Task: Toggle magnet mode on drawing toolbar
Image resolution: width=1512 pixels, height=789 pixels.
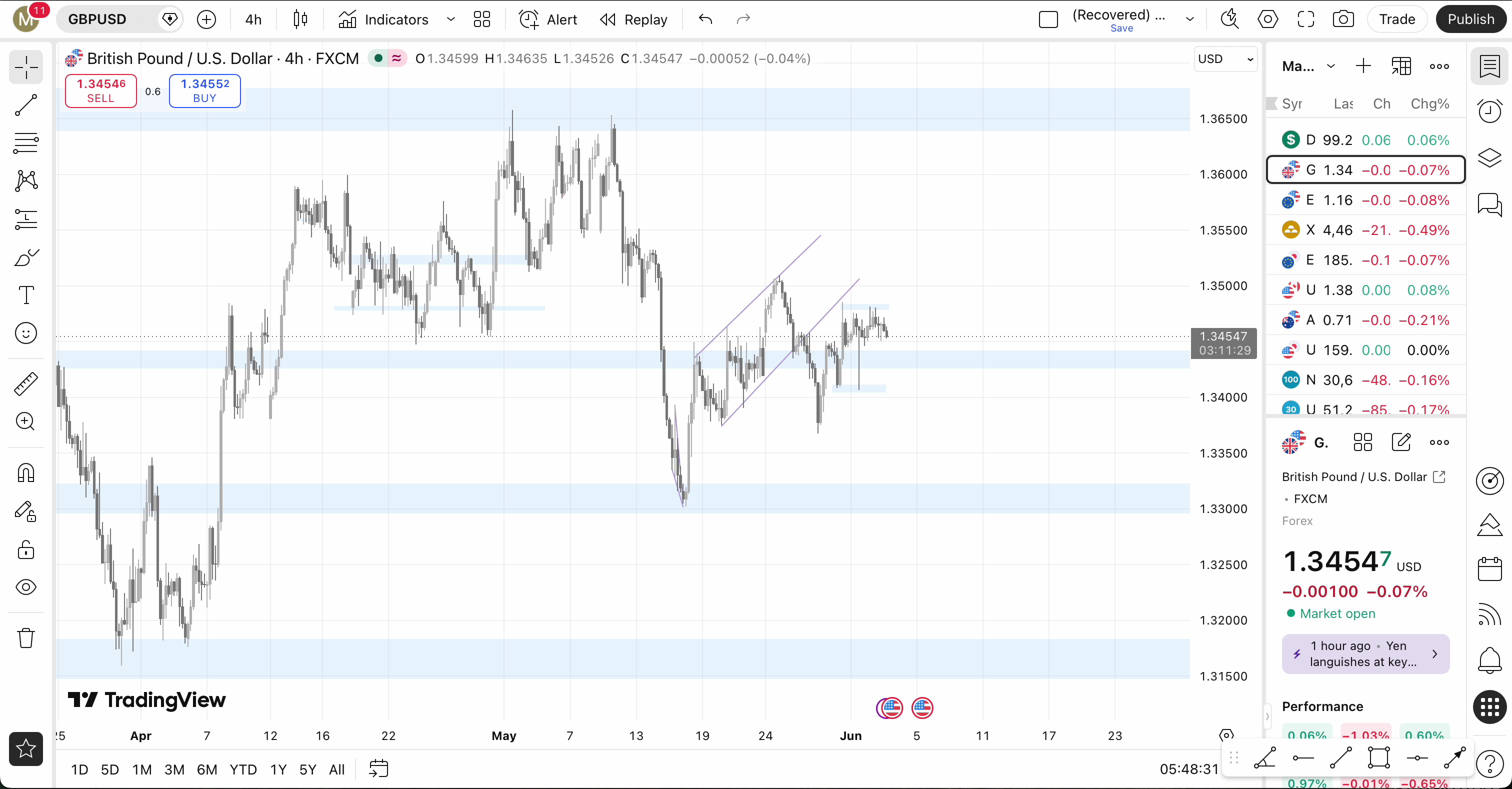Action: coord(26,472)
